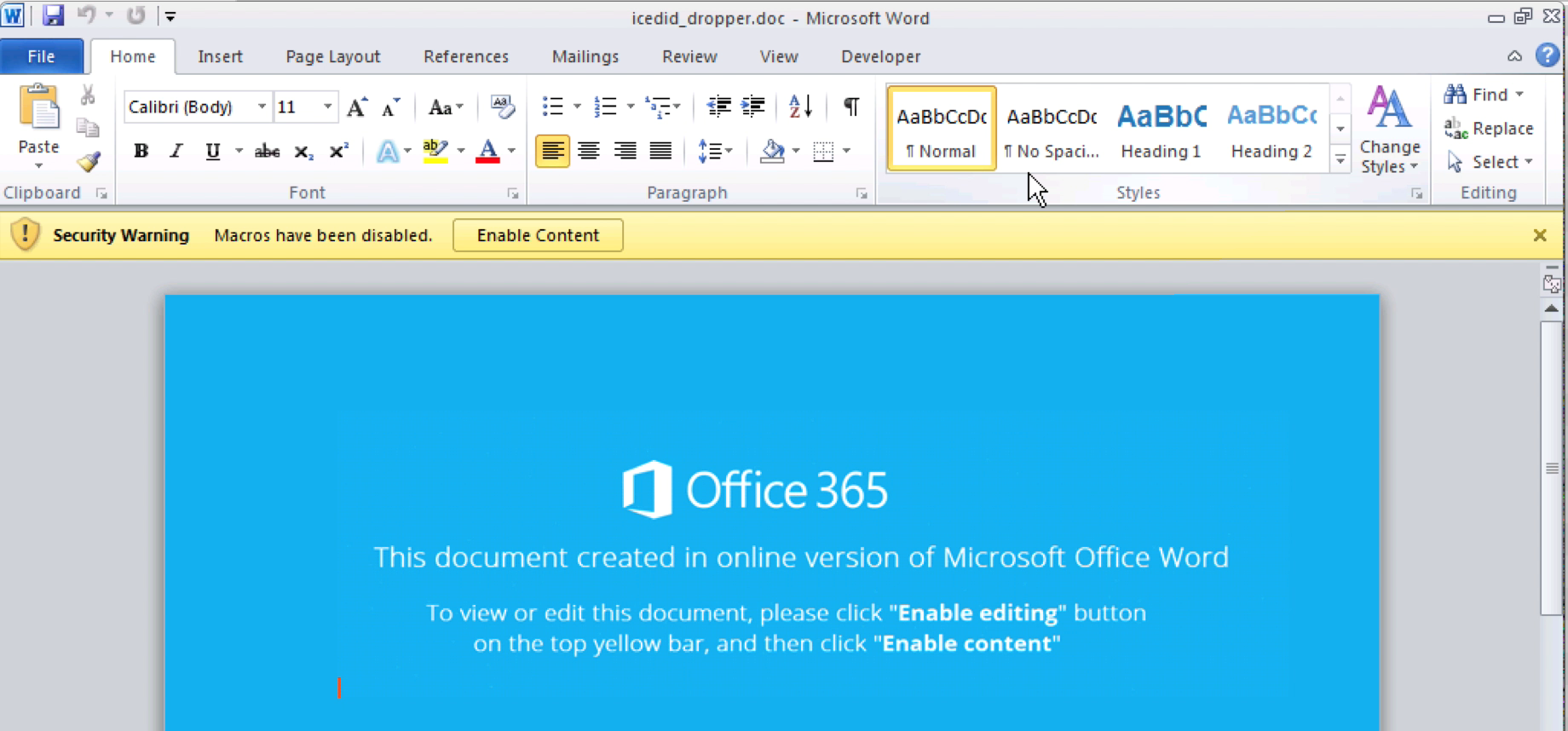Click the Format Painter brush icon
1568x731 pixels.
[88, 162]
